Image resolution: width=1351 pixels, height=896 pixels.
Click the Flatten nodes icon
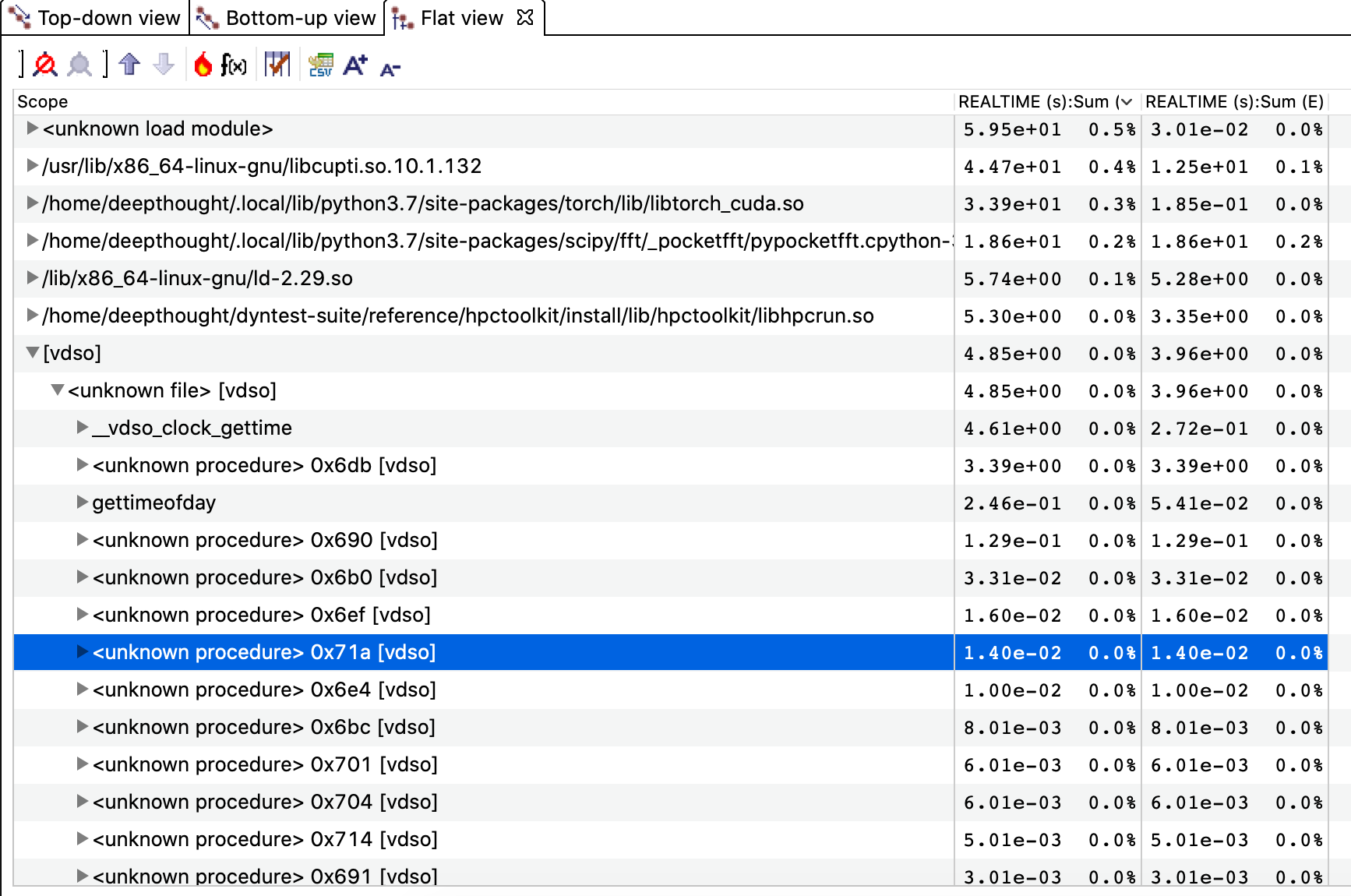point(44,65)
